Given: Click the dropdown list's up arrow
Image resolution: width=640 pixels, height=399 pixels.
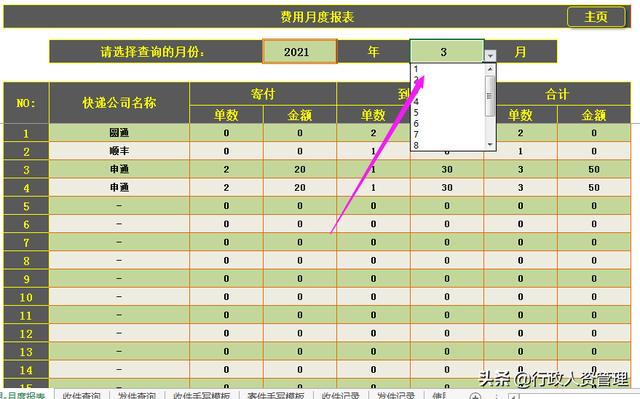Looking at the screenshot, I should pos(490,69).
